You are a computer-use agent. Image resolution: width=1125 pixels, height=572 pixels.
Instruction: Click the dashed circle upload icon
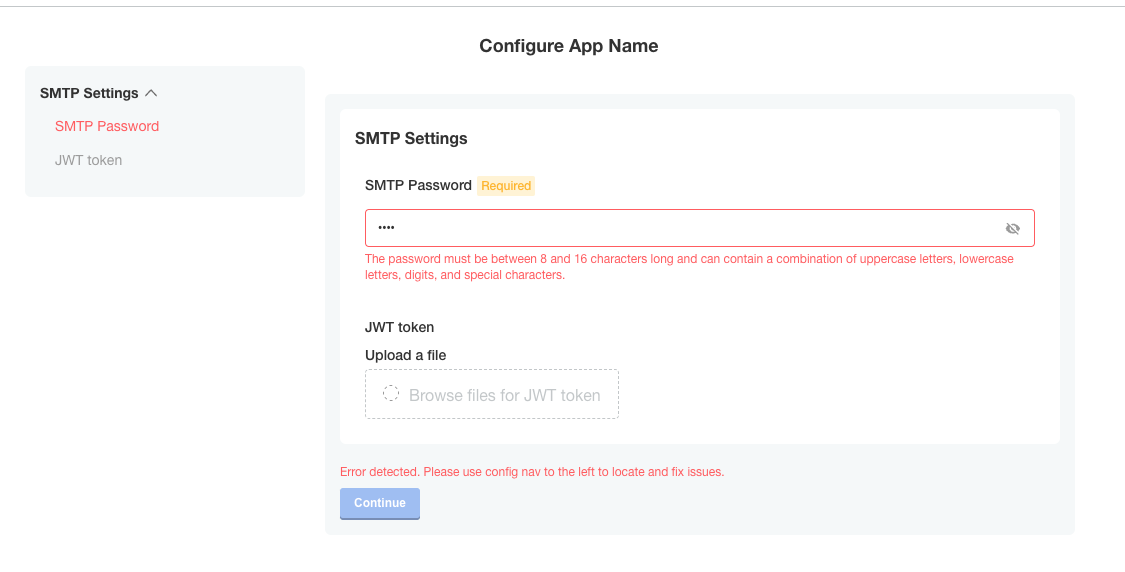tap(391, 394)
